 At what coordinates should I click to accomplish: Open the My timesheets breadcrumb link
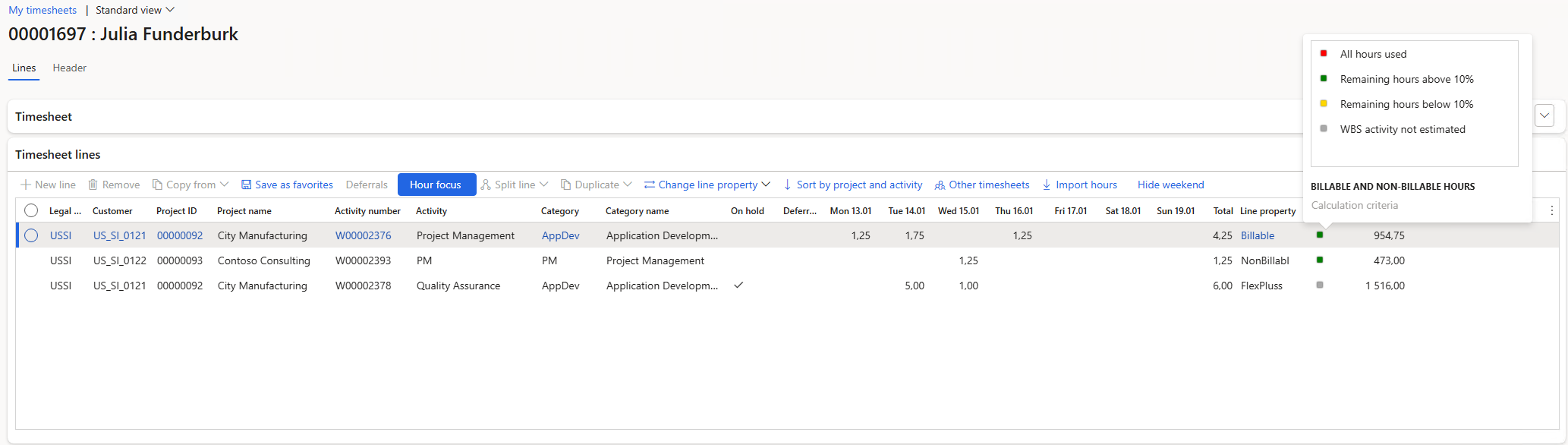point(43,10)
